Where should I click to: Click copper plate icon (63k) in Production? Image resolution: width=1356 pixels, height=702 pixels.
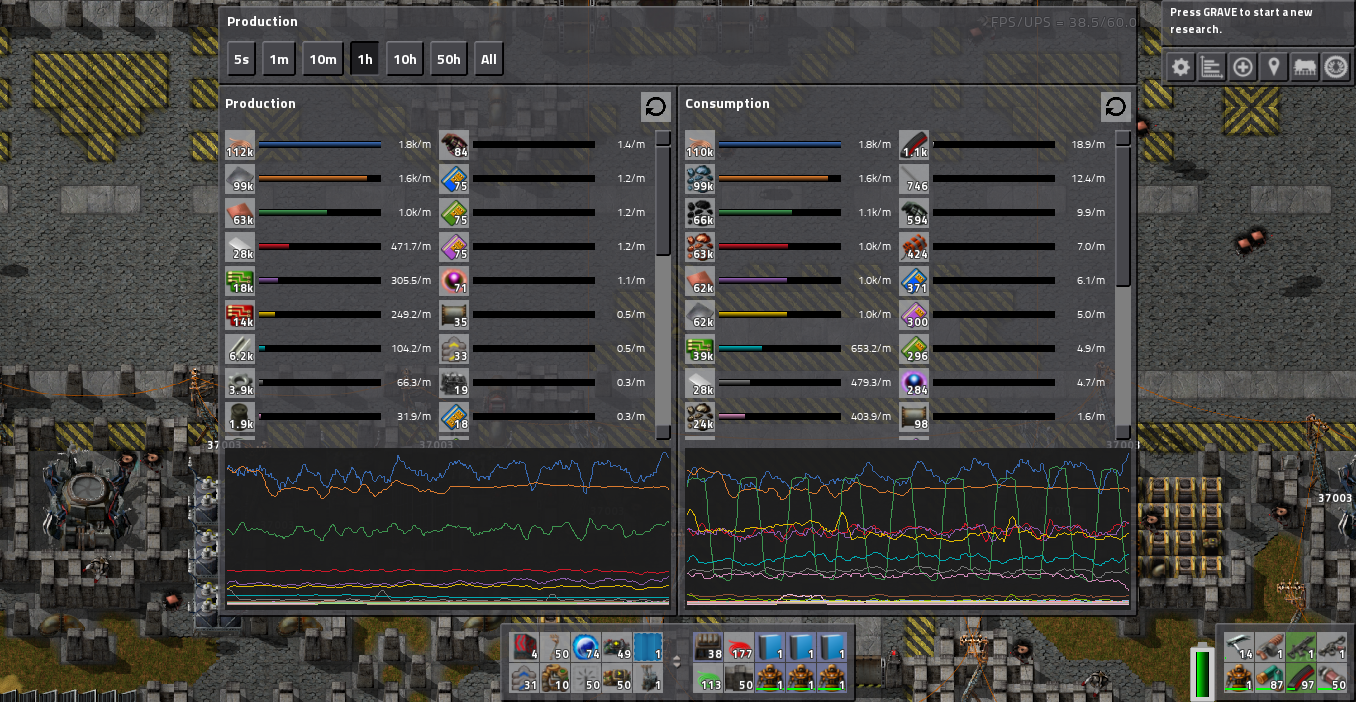240,213
